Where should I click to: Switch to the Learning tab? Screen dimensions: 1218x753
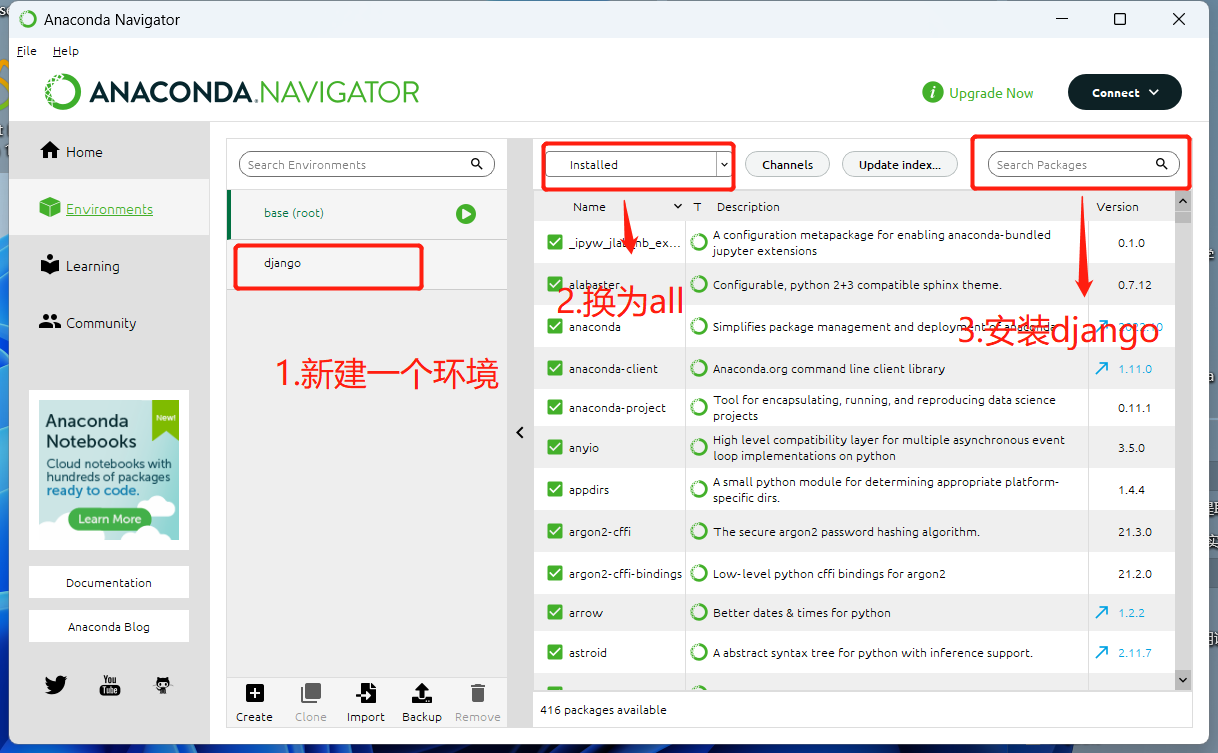coord(109,265)
